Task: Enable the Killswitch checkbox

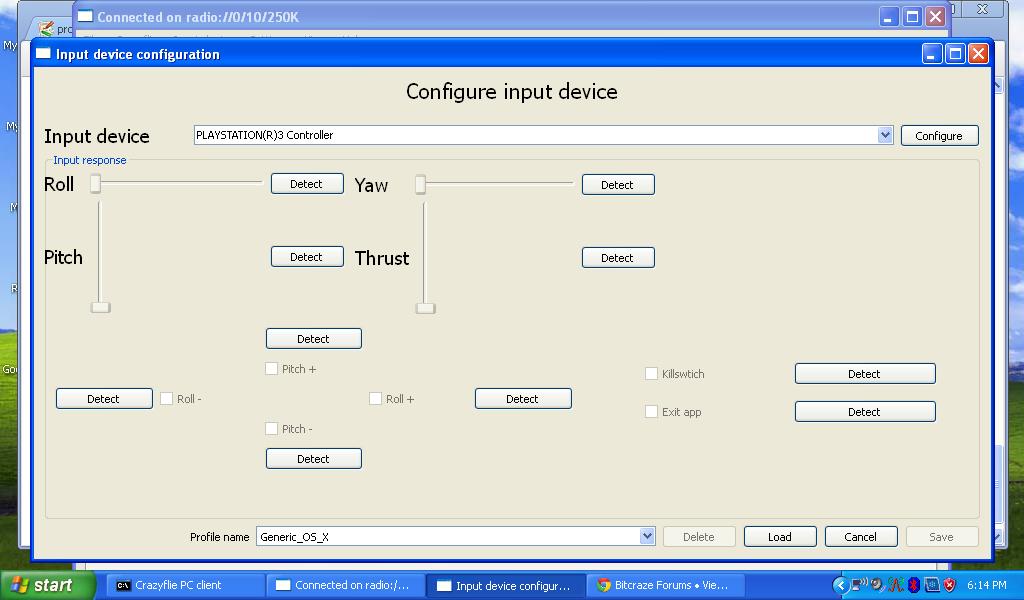Action: (x=652, y=374)
